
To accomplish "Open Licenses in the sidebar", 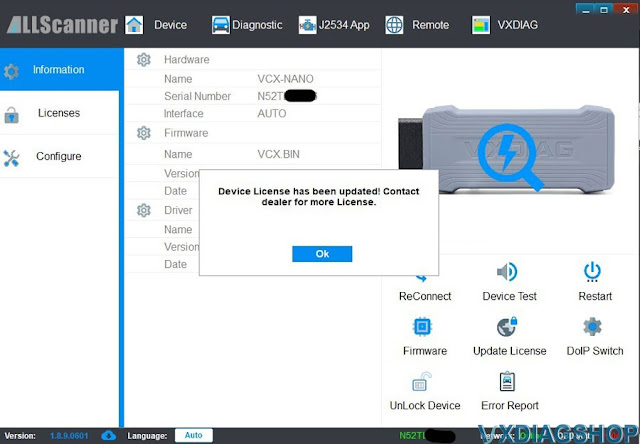I will coord(60,113).
